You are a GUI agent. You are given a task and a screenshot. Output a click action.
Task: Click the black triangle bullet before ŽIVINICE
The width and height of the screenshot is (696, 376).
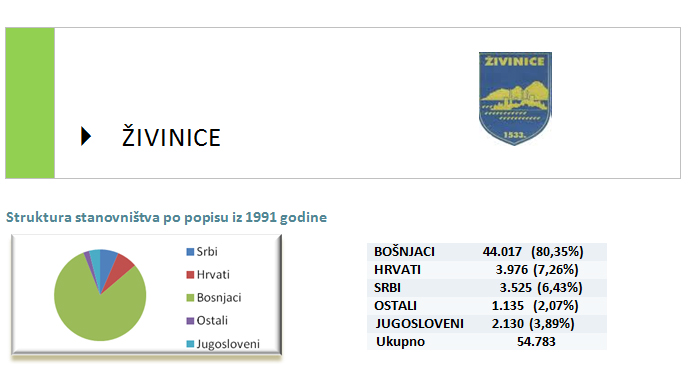pyautogui.click(x=86, y=136)
